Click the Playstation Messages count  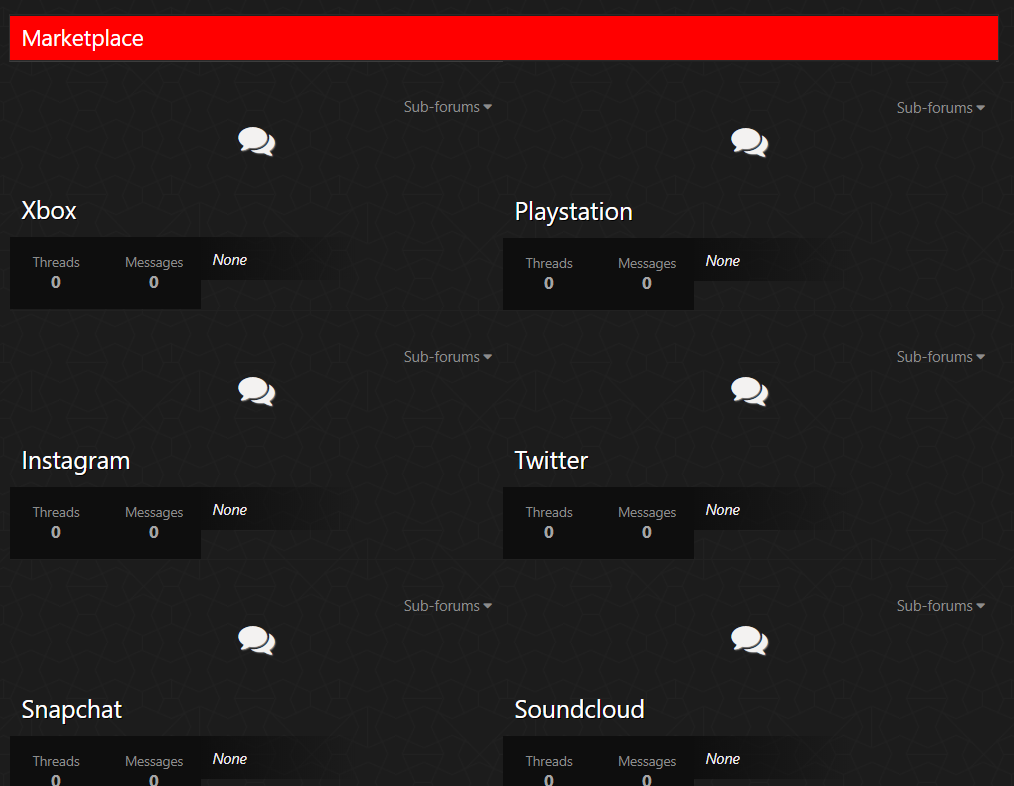click(647, 283)
